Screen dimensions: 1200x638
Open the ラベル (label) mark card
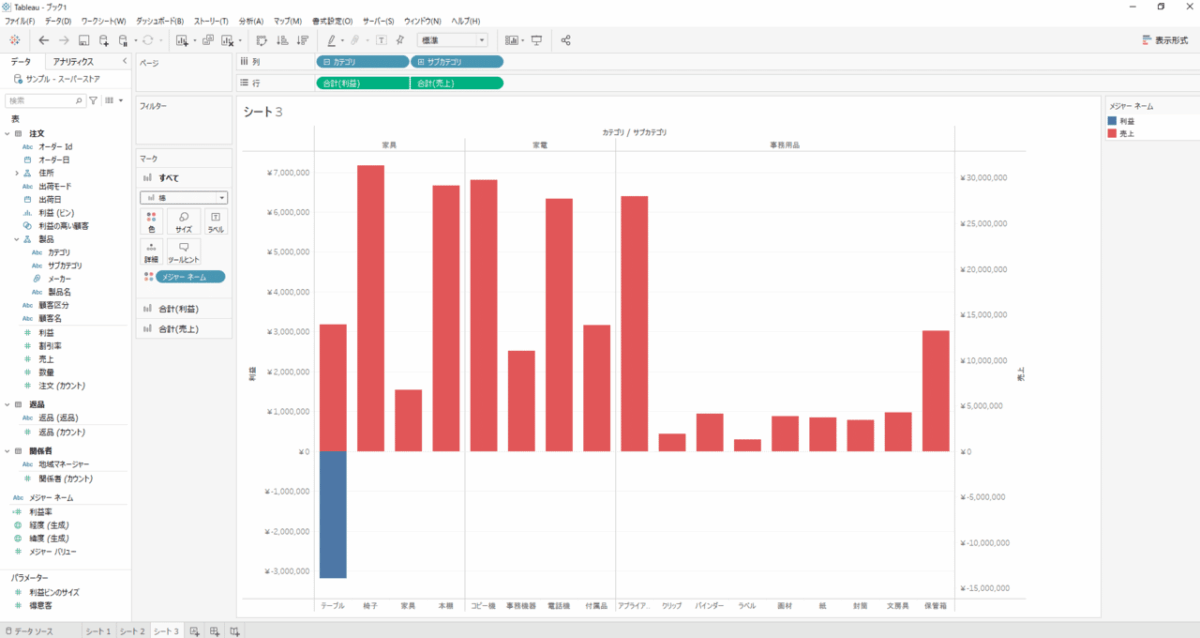[x=215, y=221]
